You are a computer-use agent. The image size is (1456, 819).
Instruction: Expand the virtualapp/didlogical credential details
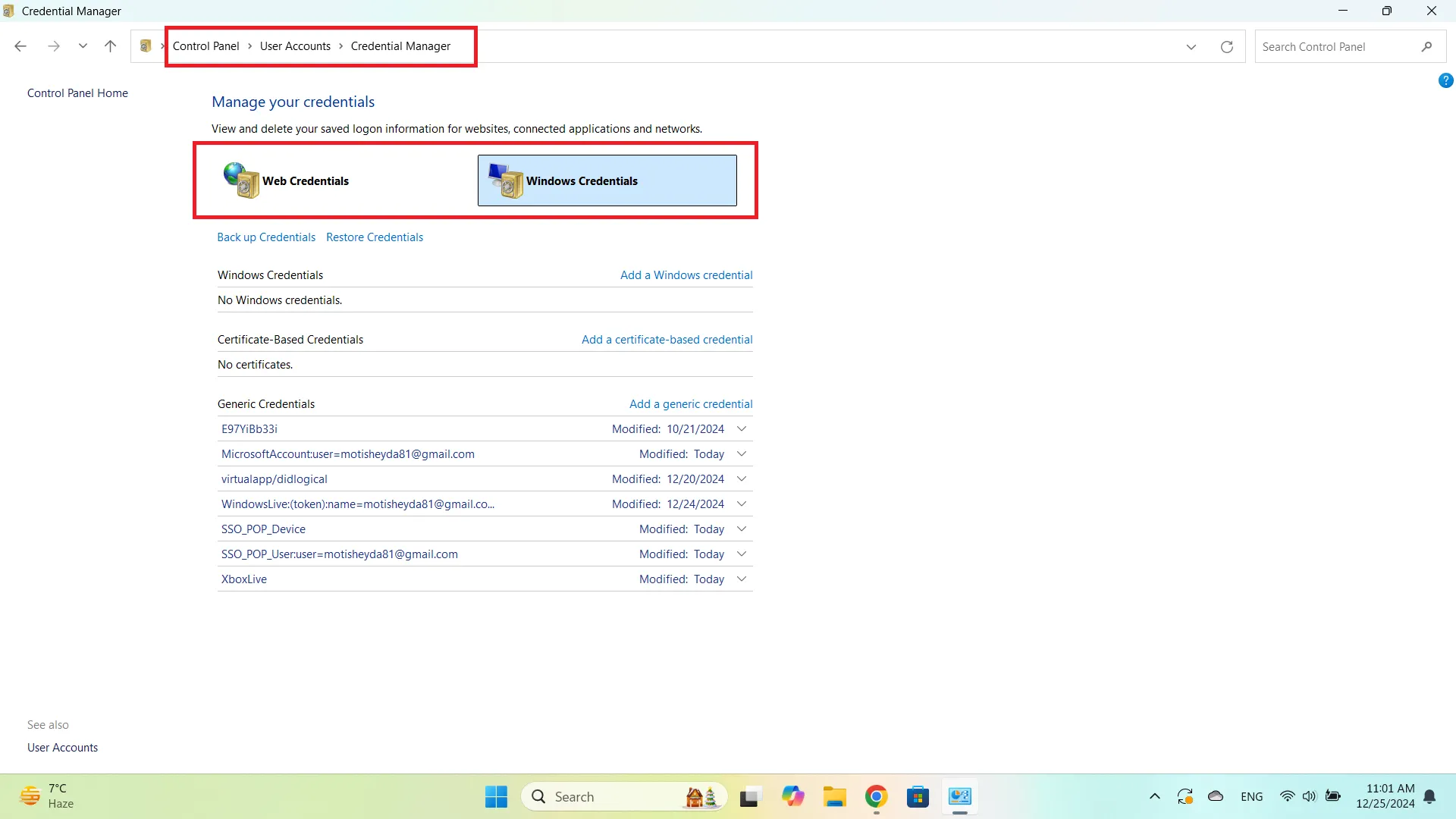coord(742,479)
